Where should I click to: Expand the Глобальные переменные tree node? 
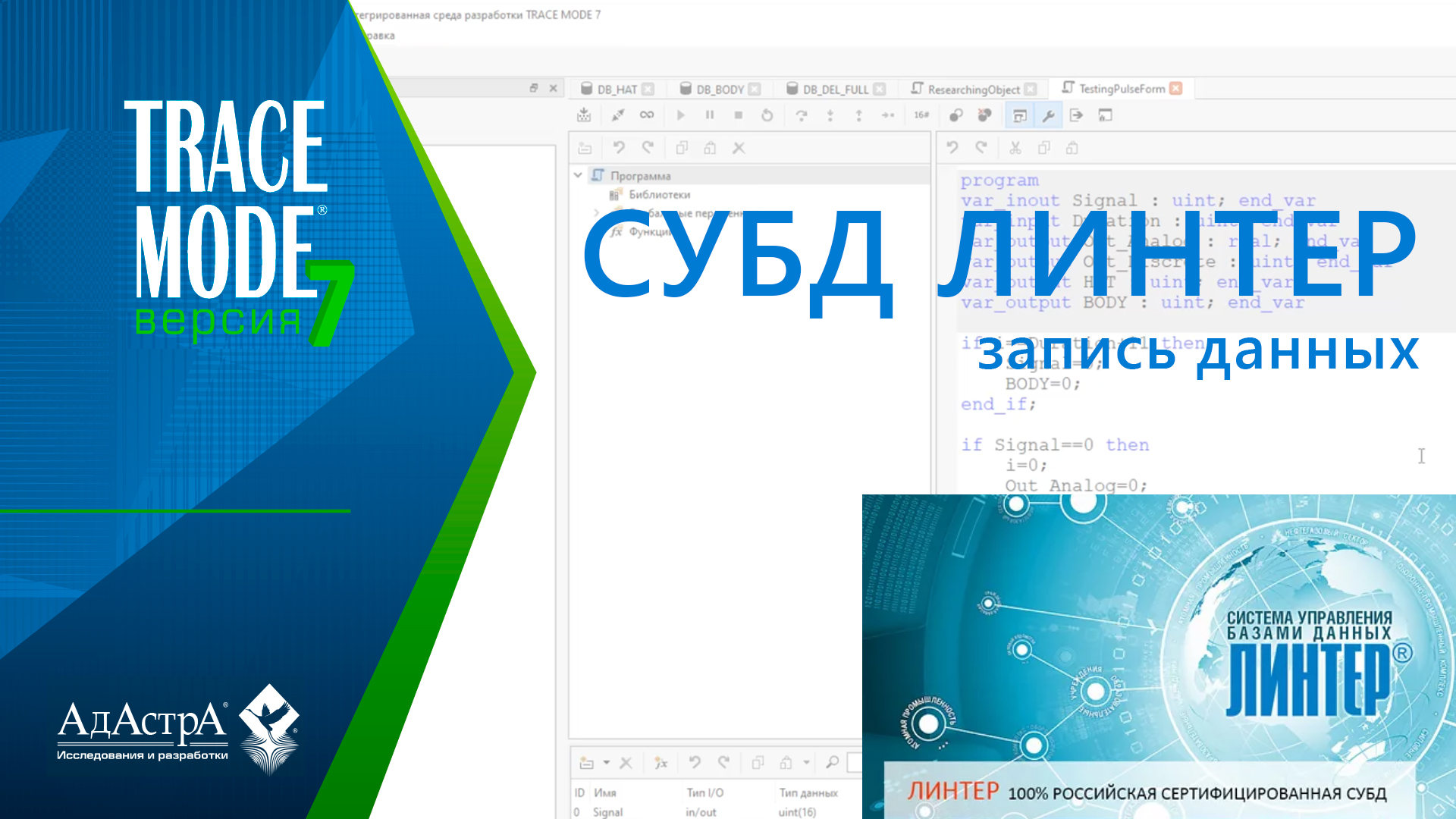595,212
